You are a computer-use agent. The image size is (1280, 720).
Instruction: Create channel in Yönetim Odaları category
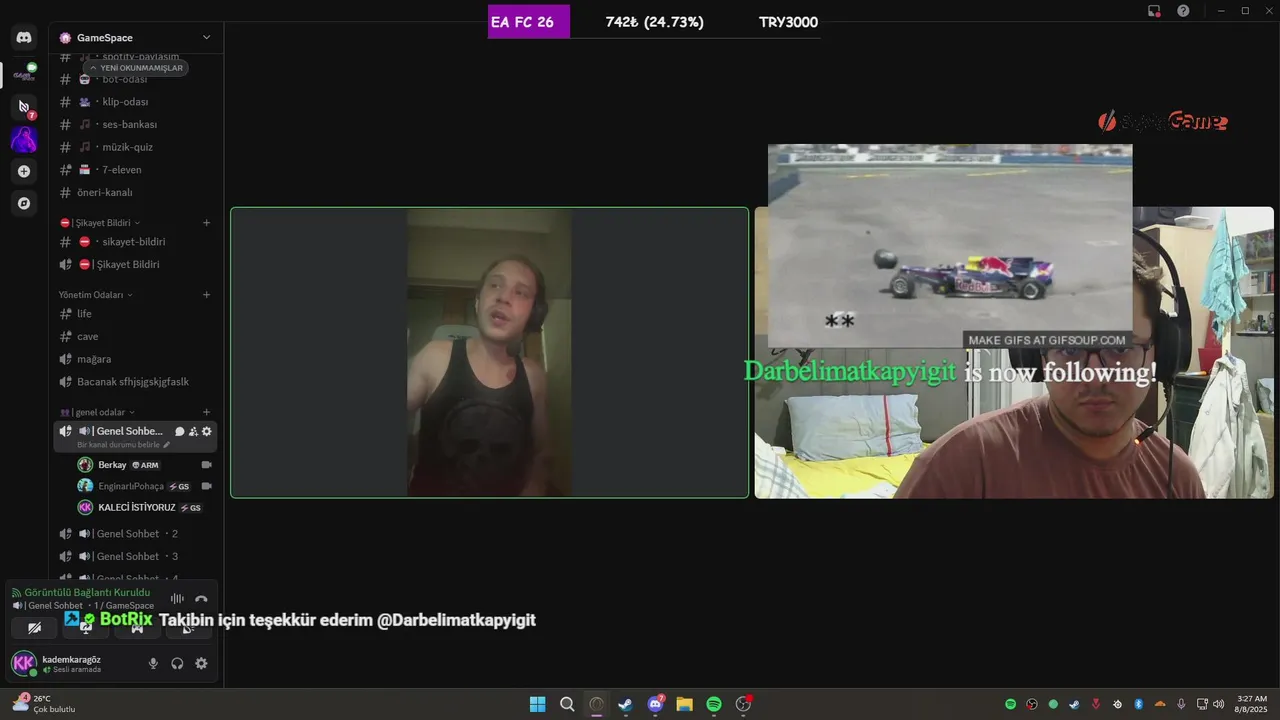[206, 295]
